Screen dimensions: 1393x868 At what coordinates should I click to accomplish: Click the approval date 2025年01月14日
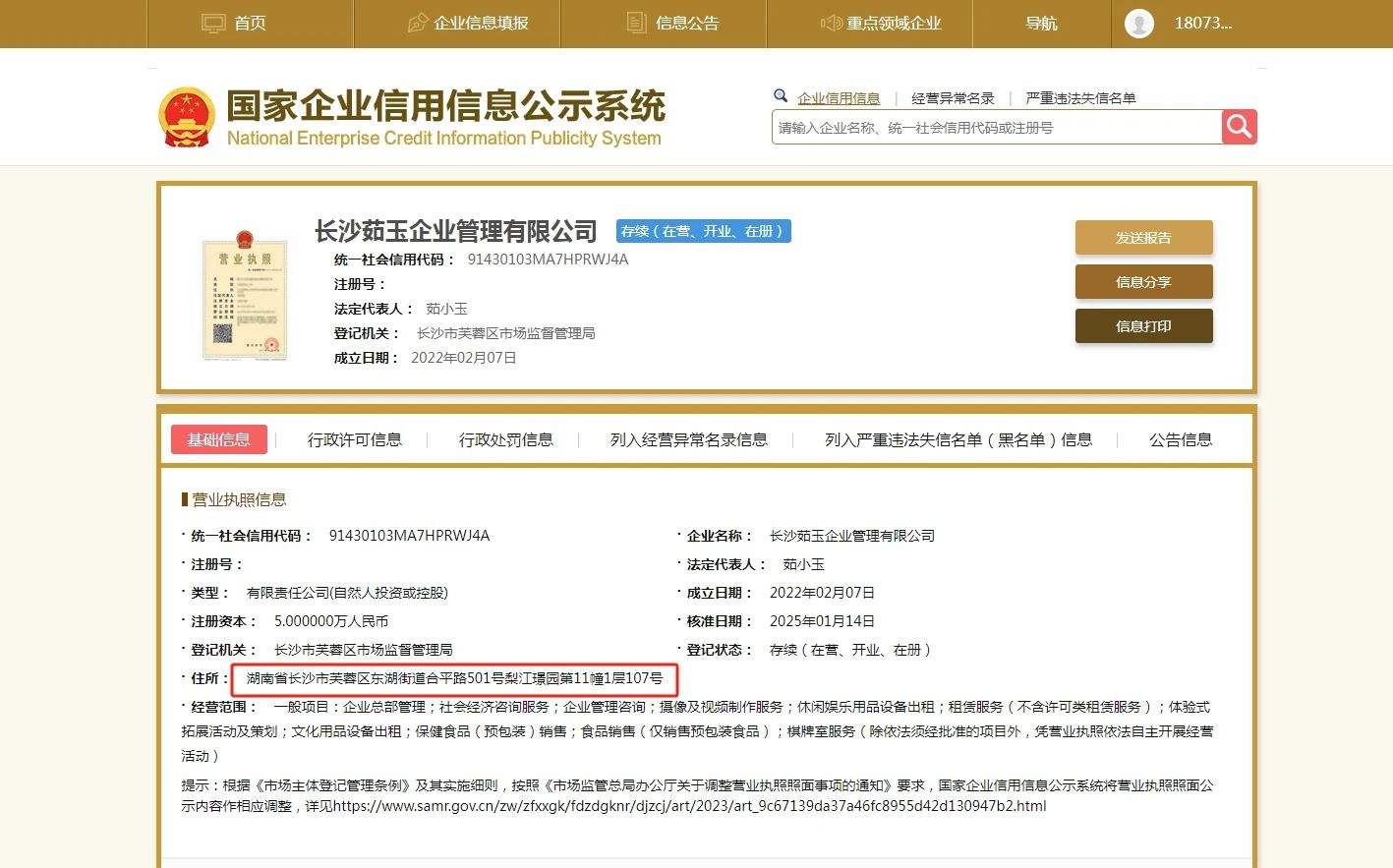point(822,621)
